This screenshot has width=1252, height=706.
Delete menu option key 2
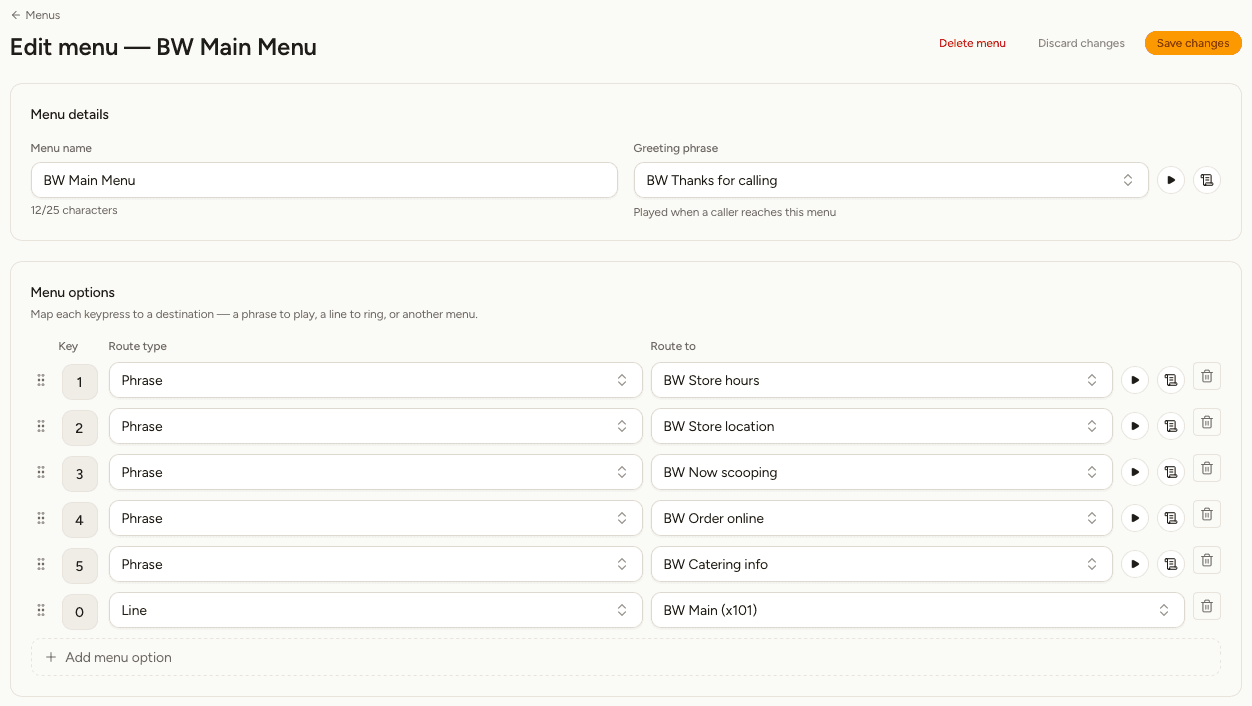click(x=1207, y=422)
